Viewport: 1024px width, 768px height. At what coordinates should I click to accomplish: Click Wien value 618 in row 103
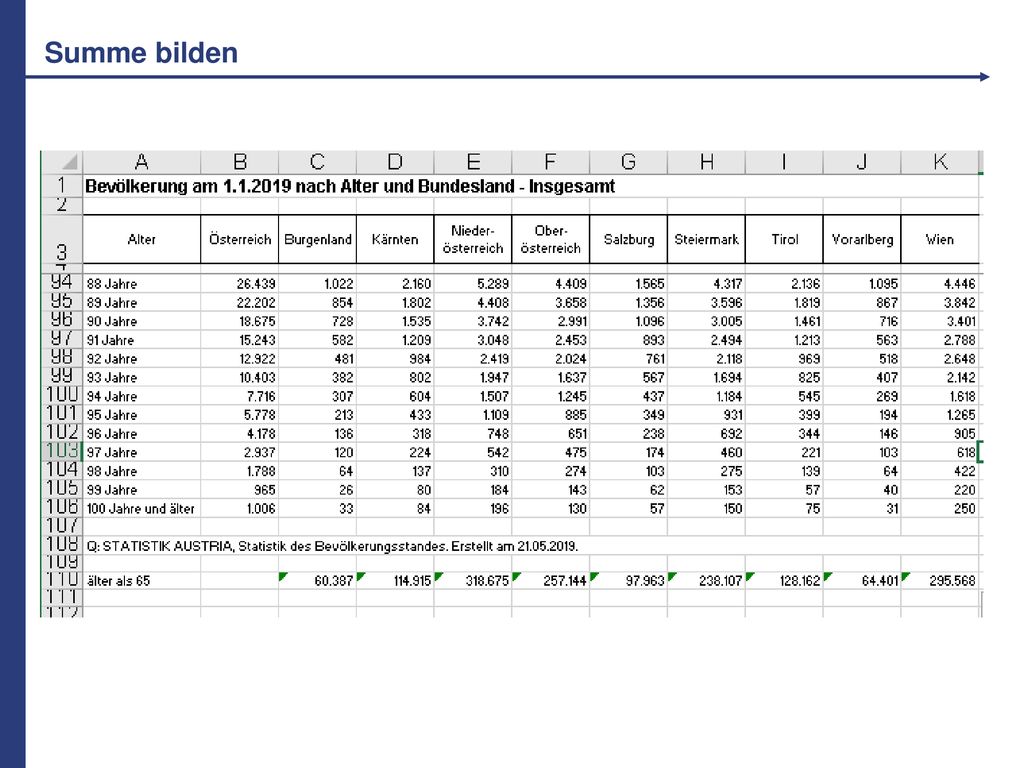pos(940,452)
